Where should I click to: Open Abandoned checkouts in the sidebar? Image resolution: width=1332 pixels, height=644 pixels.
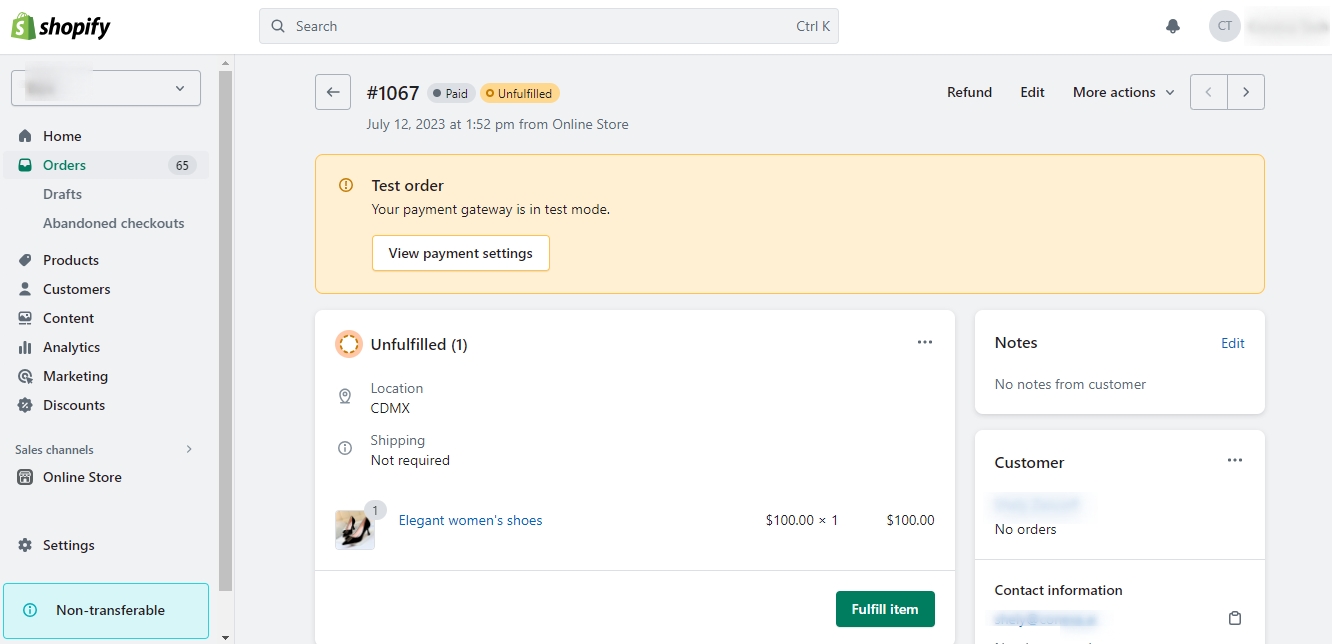click(113, 223)
